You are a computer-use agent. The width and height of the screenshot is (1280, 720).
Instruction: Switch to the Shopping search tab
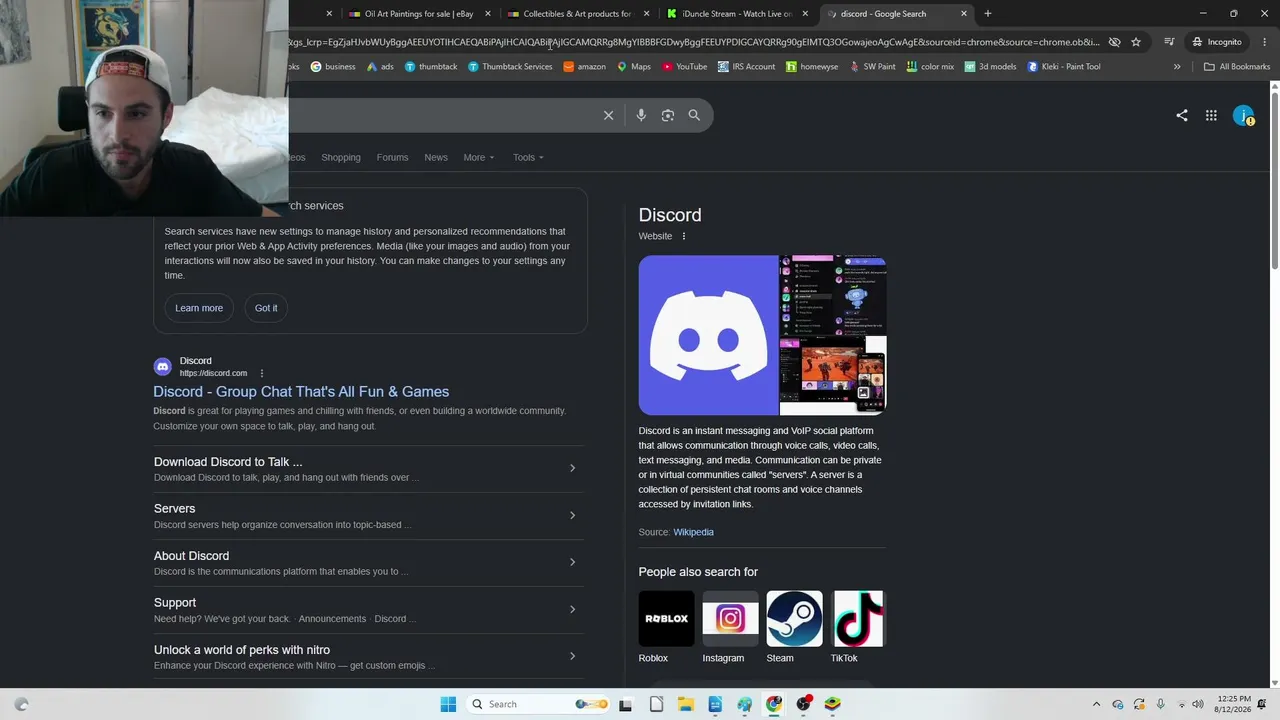pos(341,157)
